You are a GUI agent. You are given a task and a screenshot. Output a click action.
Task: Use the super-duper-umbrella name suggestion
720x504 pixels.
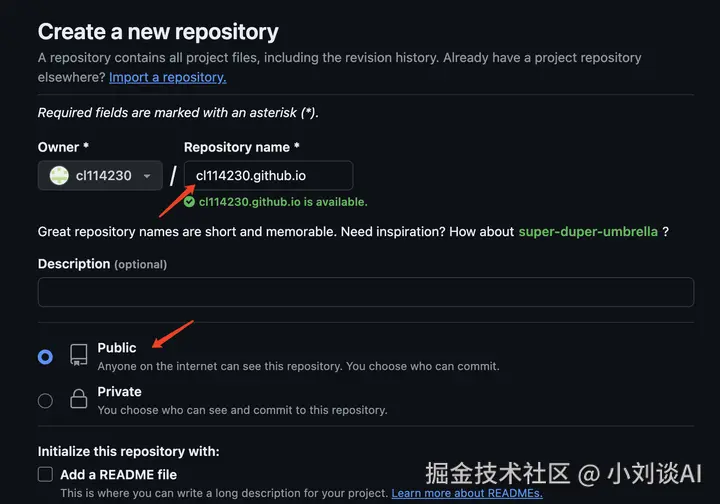point(588,231)
